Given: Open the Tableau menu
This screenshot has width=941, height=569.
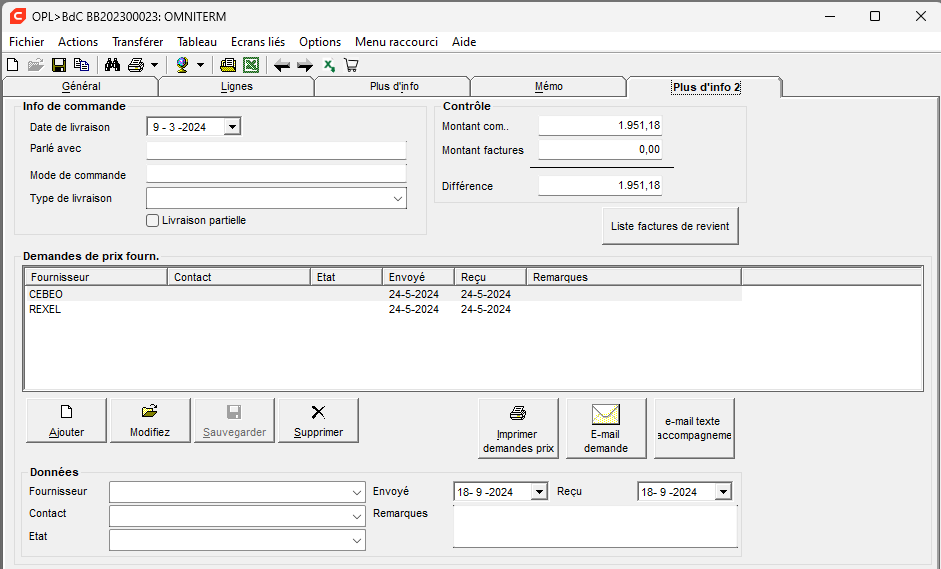Looking at the screenshot, I should pyautogui.click(x=197, y=42).
